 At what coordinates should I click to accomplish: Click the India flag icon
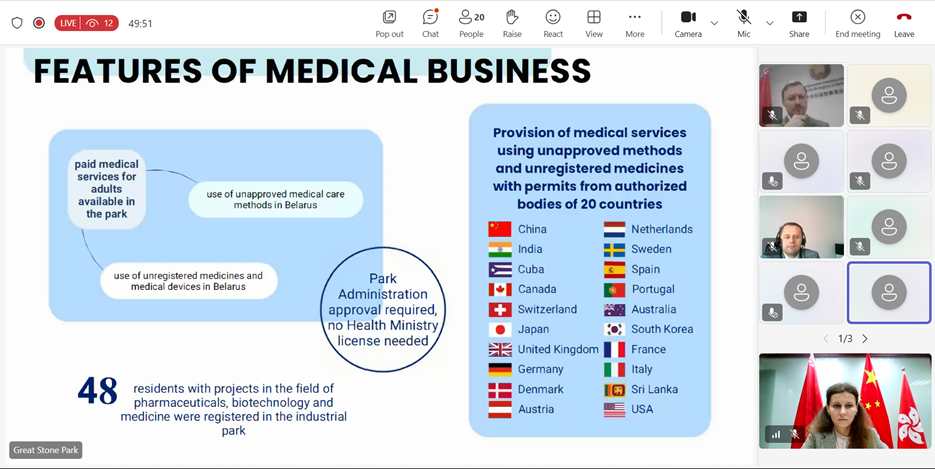click(500, 249)
